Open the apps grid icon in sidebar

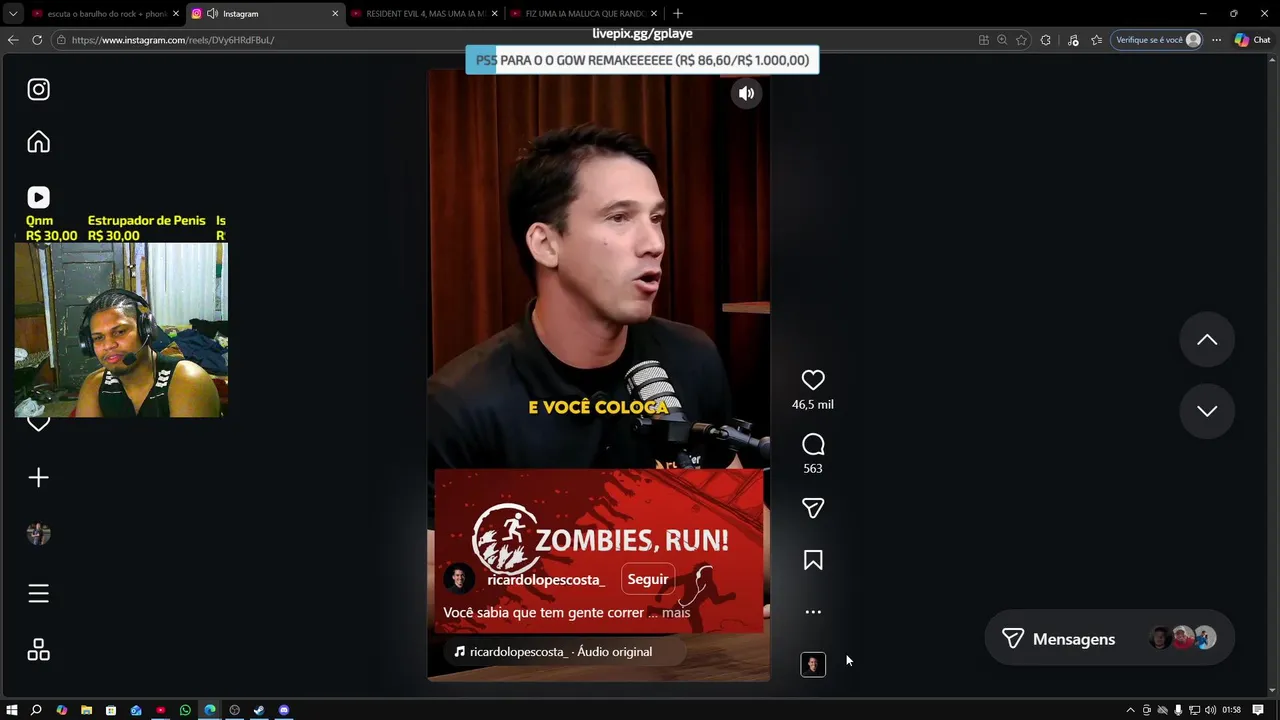click(x=38, y=650)
